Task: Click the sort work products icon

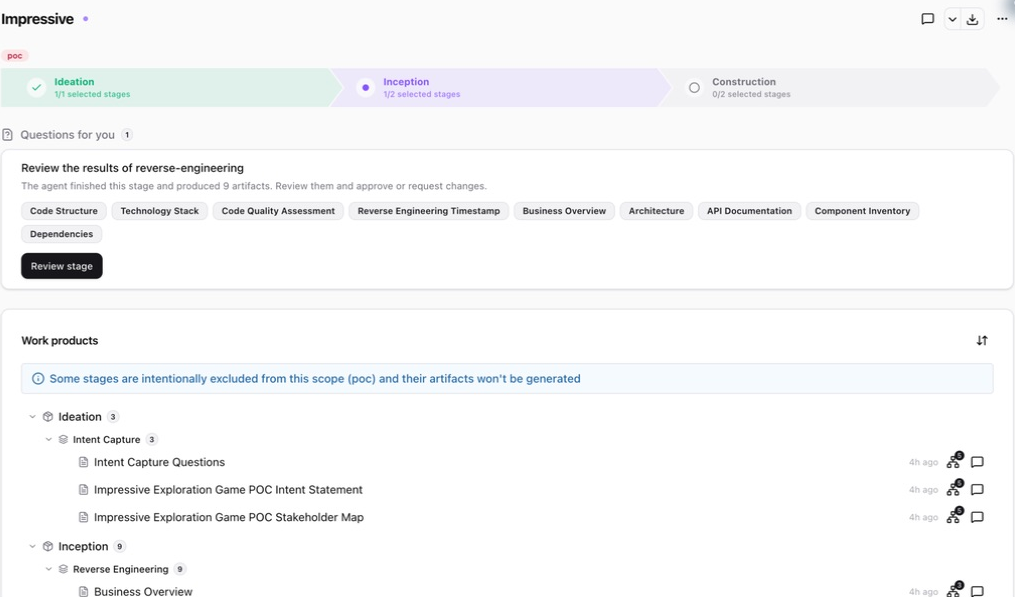Action: (x=981, y=341)
